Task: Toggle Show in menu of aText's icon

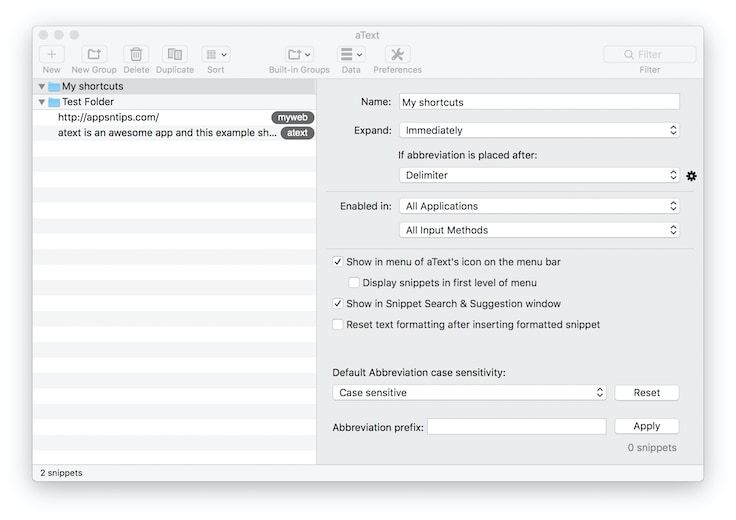Action: click(x=338, y=262)
